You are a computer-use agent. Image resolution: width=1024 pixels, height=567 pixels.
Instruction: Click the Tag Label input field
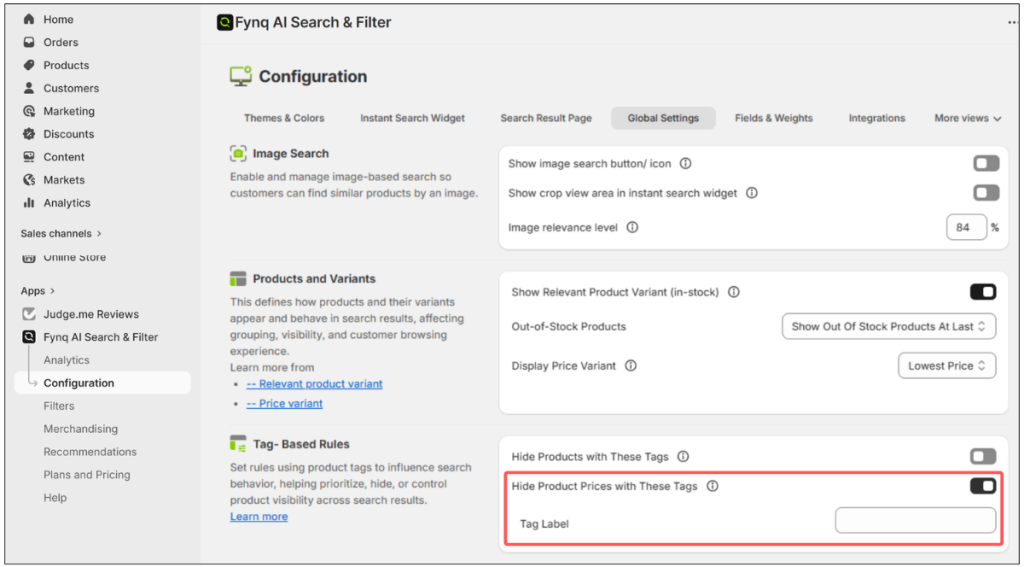tap(916, 521)
